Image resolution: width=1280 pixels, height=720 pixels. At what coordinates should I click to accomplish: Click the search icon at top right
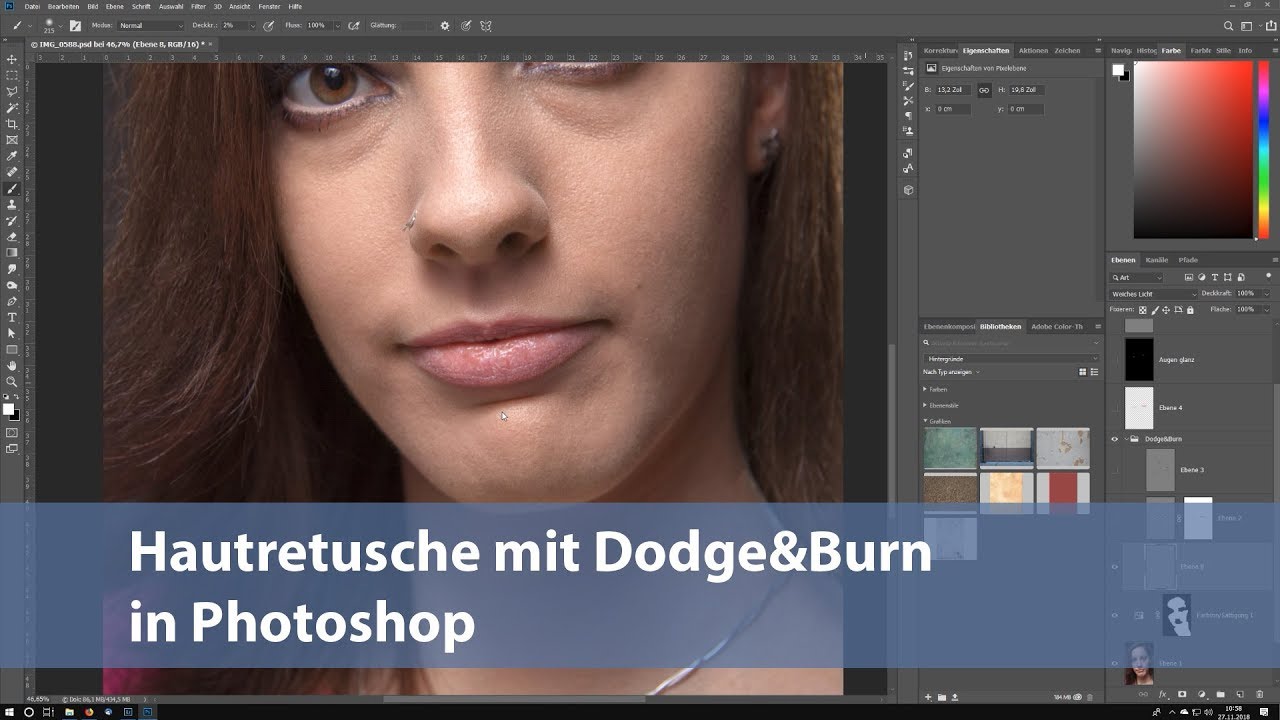click(x=1229, y=26)
